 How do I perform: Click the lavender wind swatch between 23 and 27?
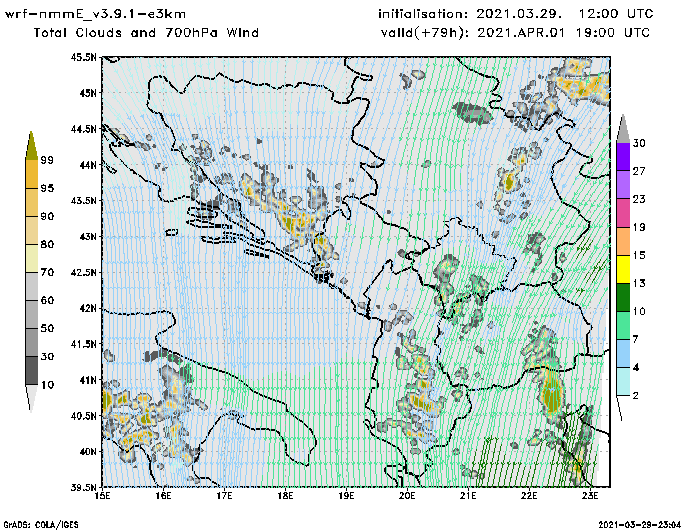pos(623,185)
